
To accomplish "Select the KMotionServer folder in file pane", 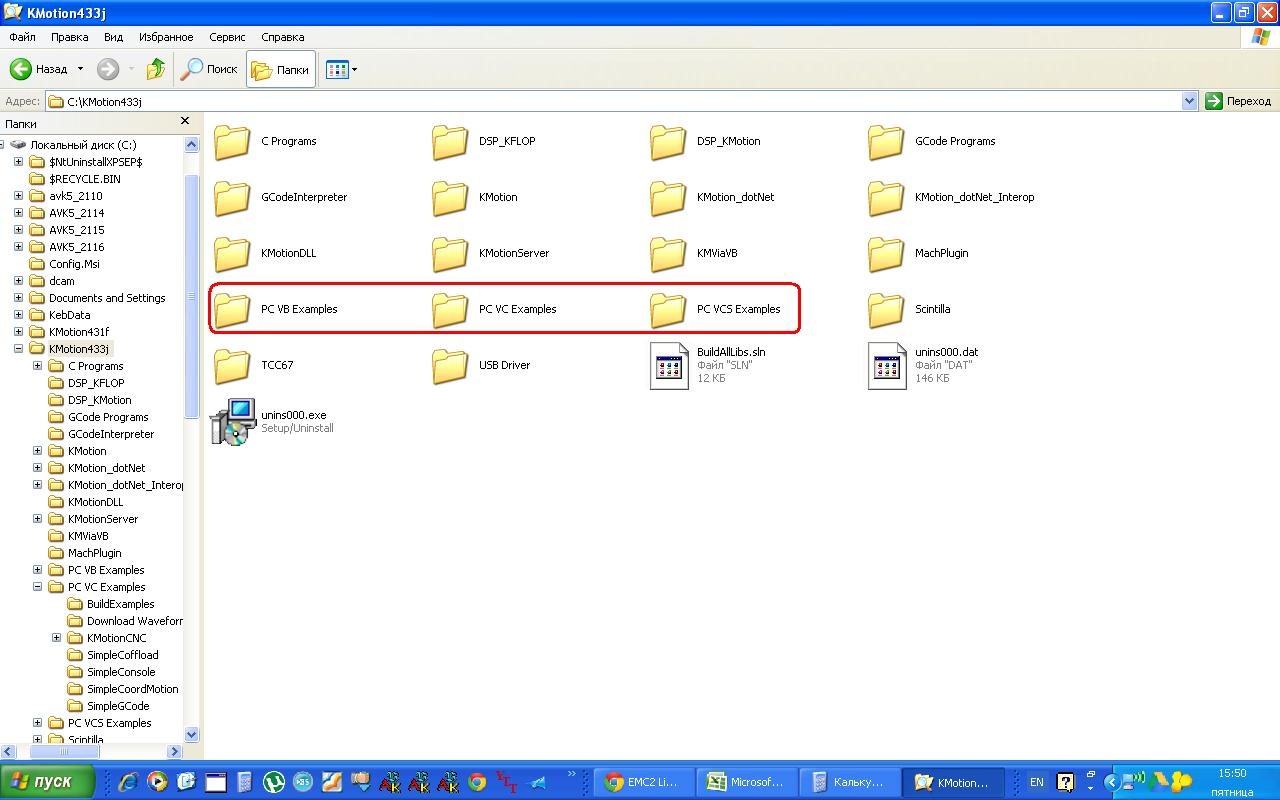I will coord(450,254).
